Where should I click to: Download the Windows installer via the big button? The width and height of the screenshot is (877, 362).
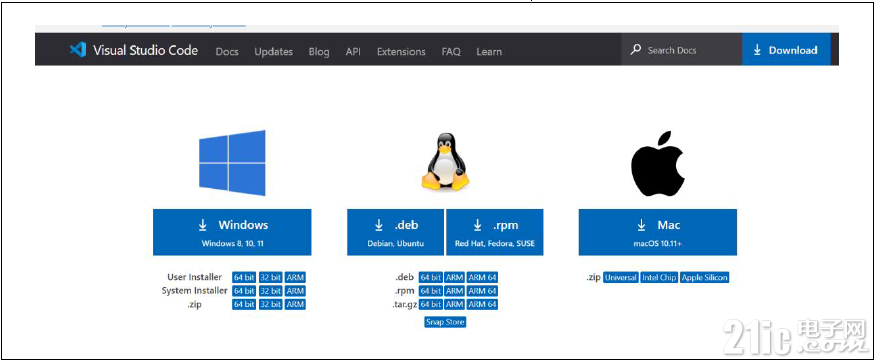pyautogui.click(x=232, y=232)
